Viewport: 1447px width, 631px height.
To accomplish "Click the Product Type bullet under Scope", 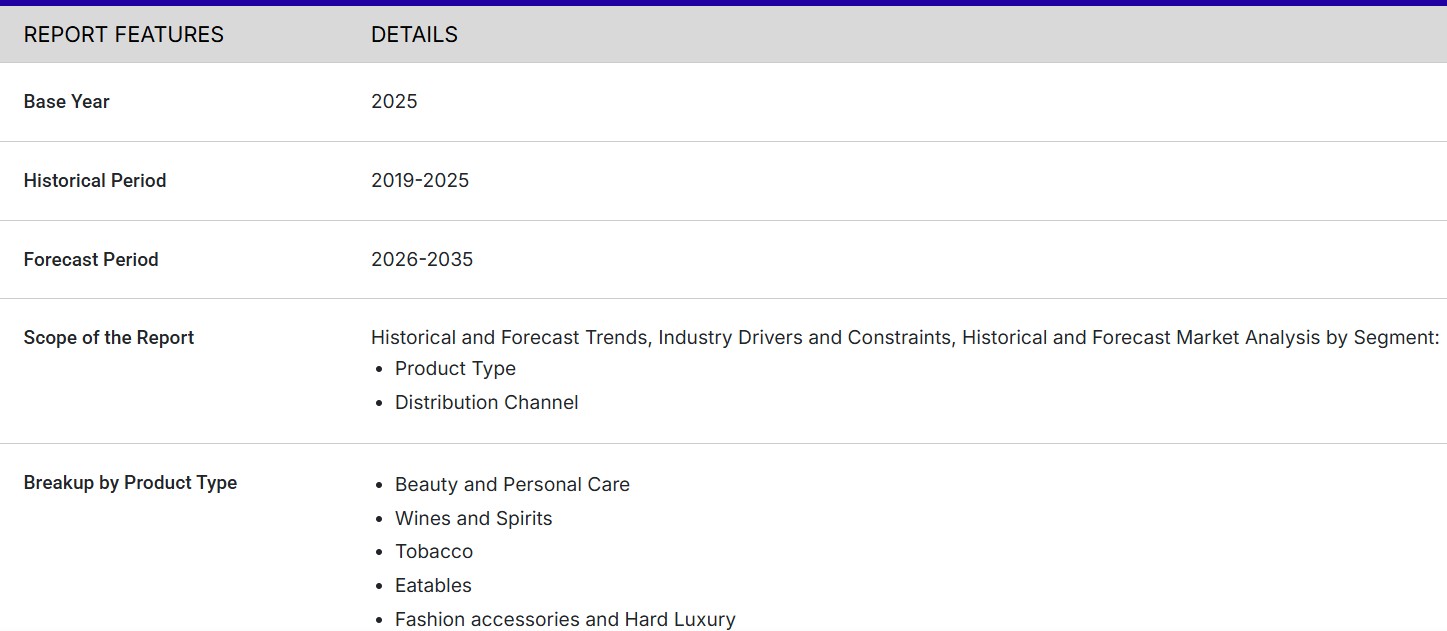I will (455, 369).
